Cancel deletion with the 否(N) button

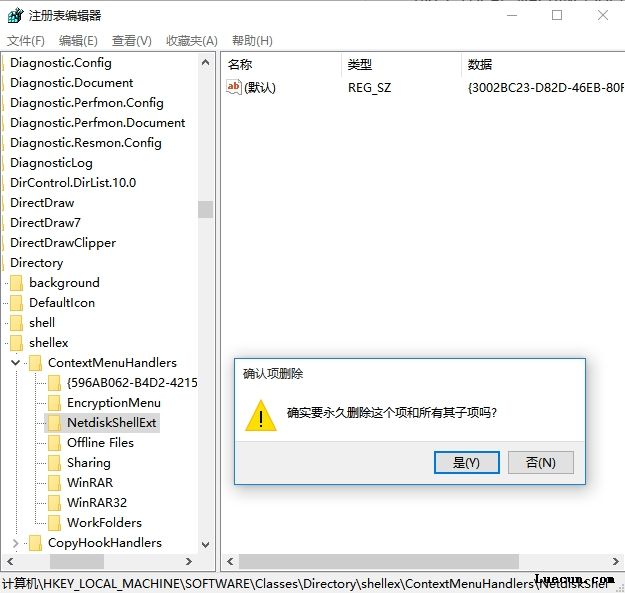click(x=541, y=463)
